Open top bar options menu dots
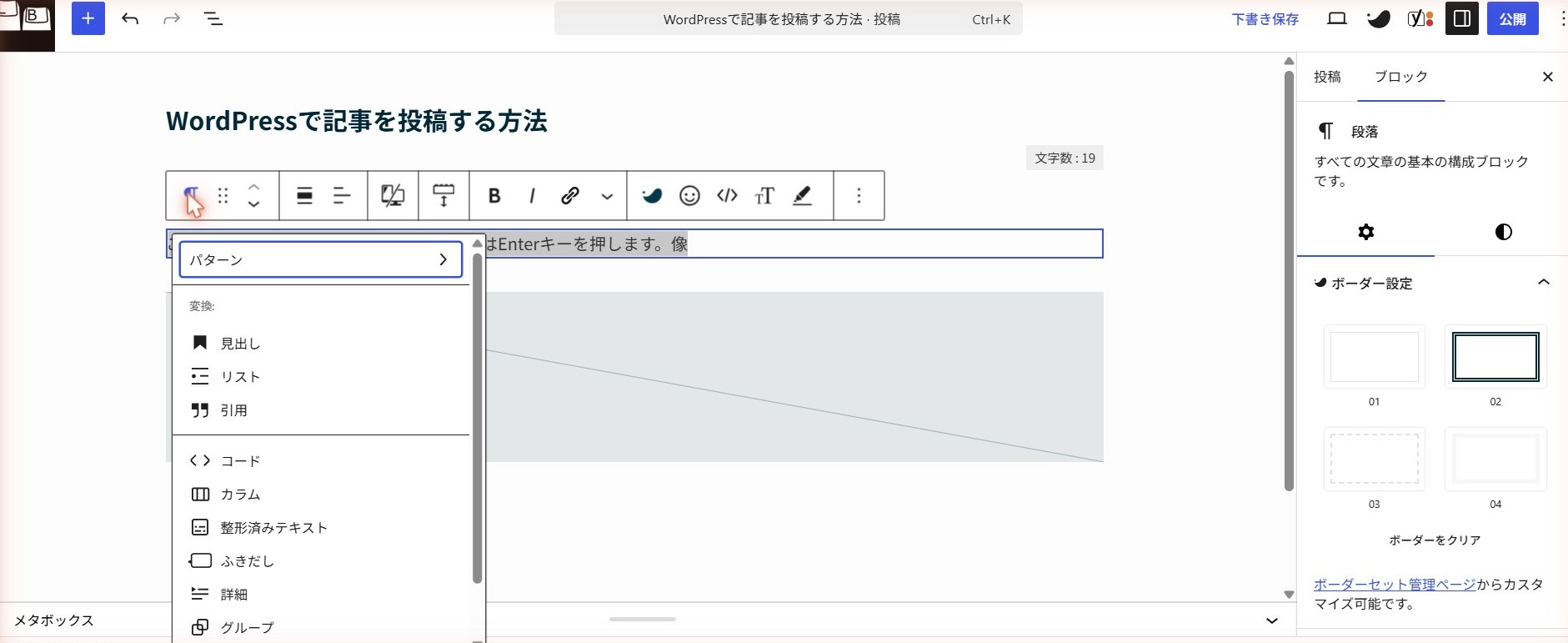1568x643 pixels. coord(1562,18)
